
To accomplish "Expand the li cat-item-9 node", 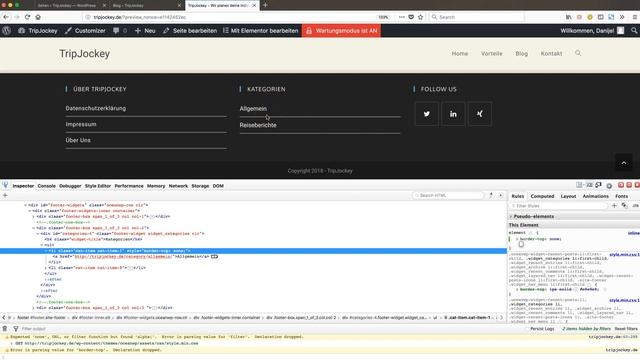I will [x=46, y=268].
